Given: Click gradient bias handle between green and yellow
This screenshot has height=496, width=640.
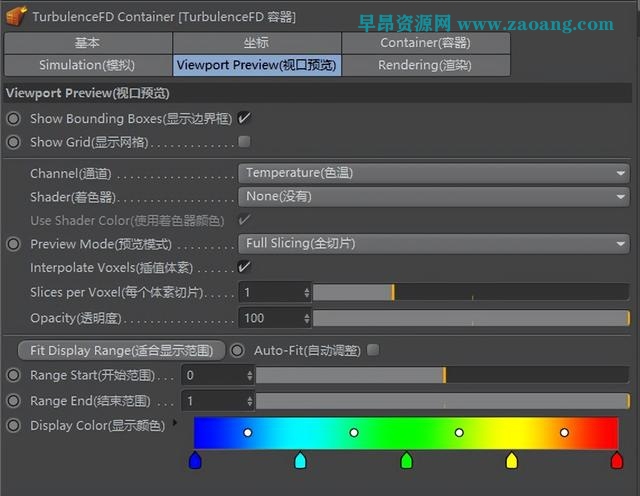Looking at the screenshot, I should [x=459, y=432].
